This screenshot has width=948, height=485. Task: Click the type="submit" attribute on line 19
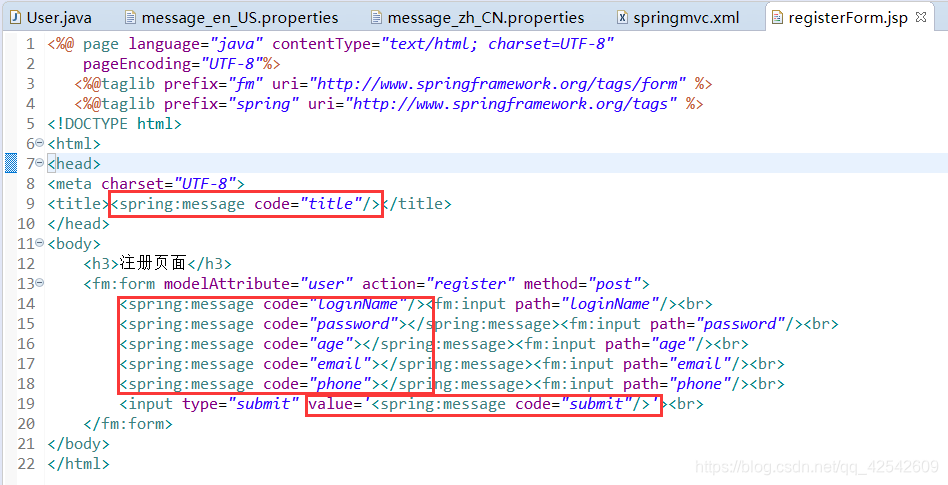pos(241,403)
